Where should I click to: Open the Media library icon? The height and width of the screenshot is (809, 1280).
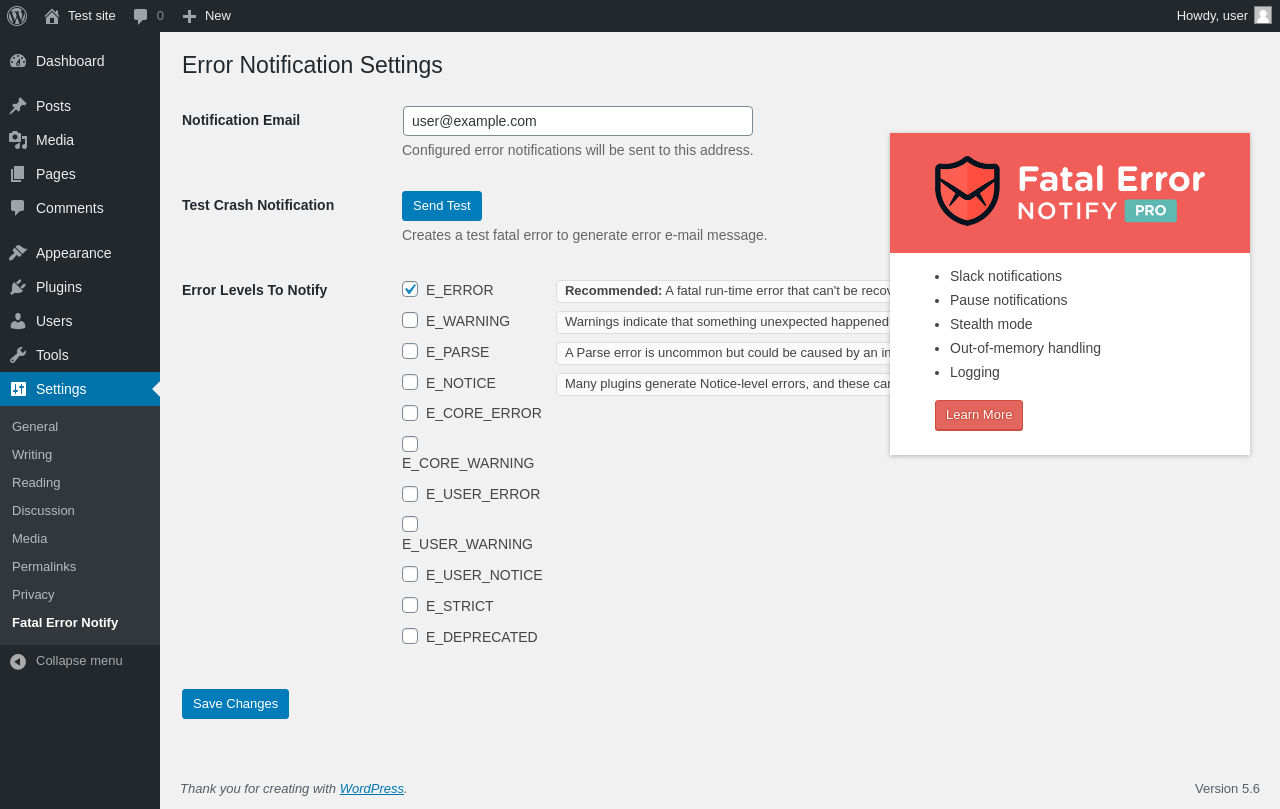[18, 140]
